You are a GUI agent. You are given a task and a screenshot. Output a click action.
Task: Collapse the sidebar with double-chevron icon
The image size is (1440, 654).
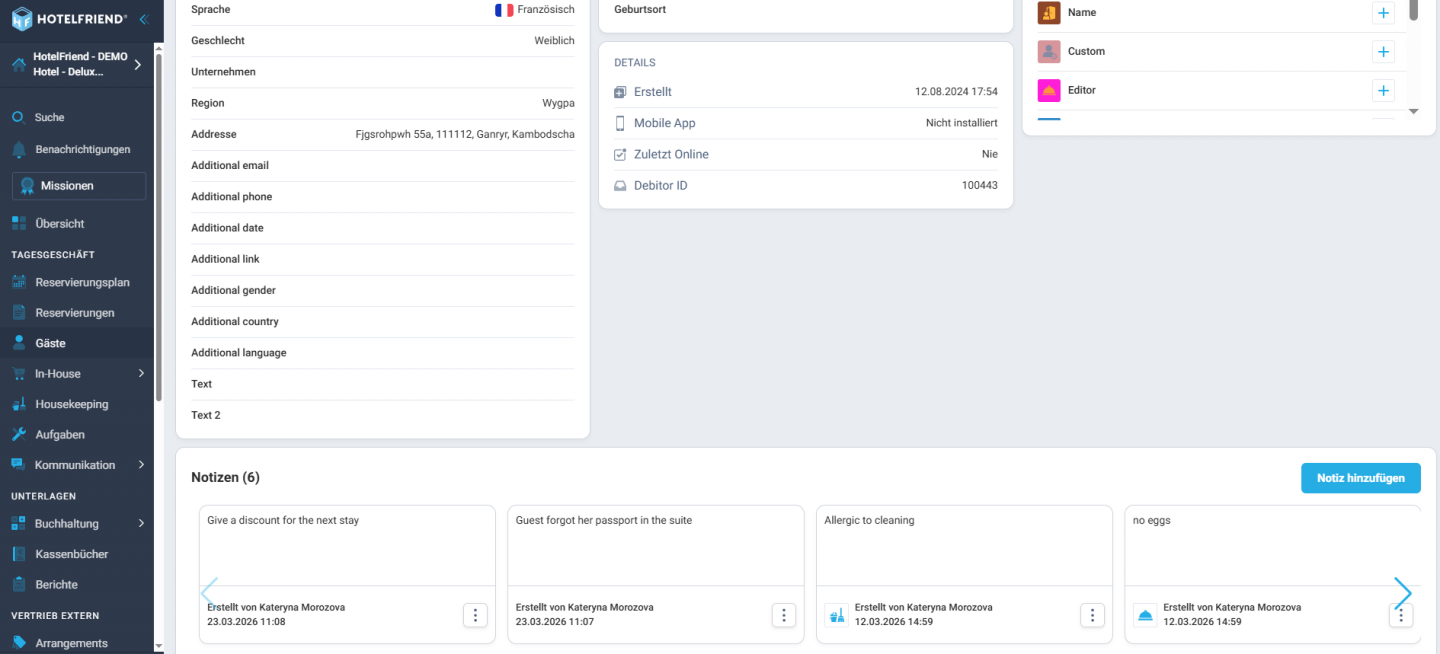(144, 19)
